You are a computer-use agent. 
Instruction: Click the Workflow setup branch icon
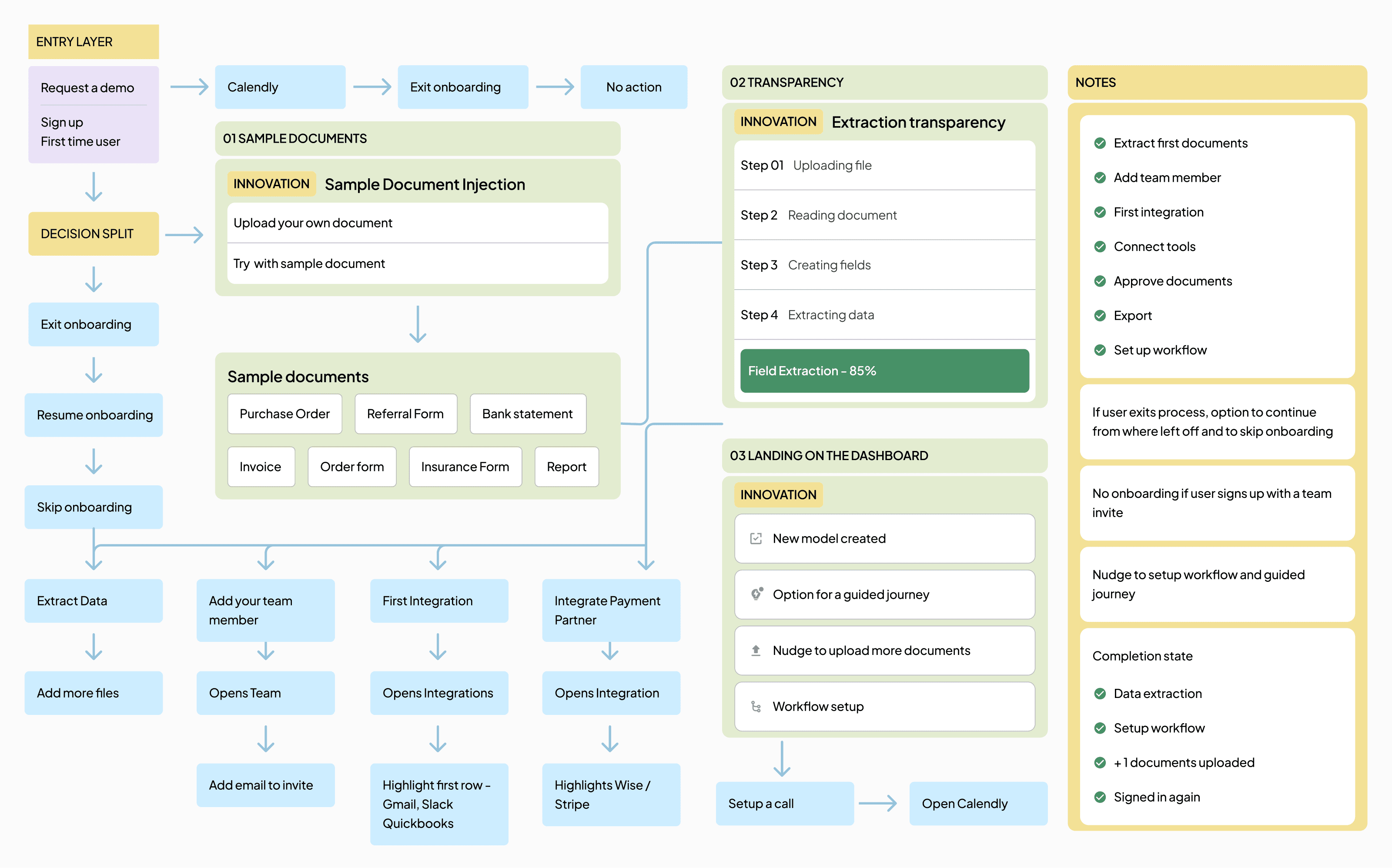[756, 707]
